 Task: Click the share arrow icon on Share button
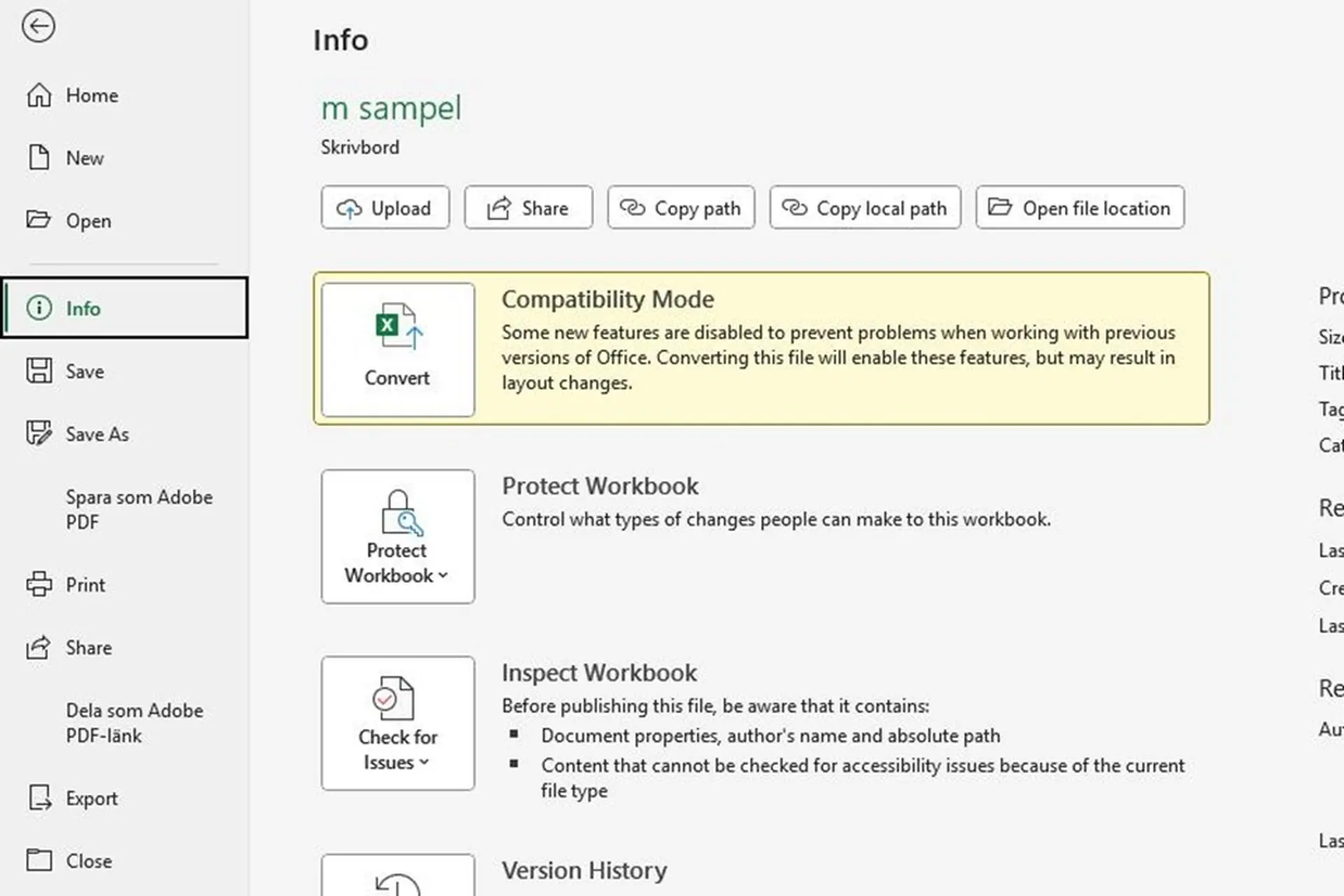click(x=499, y=208)
